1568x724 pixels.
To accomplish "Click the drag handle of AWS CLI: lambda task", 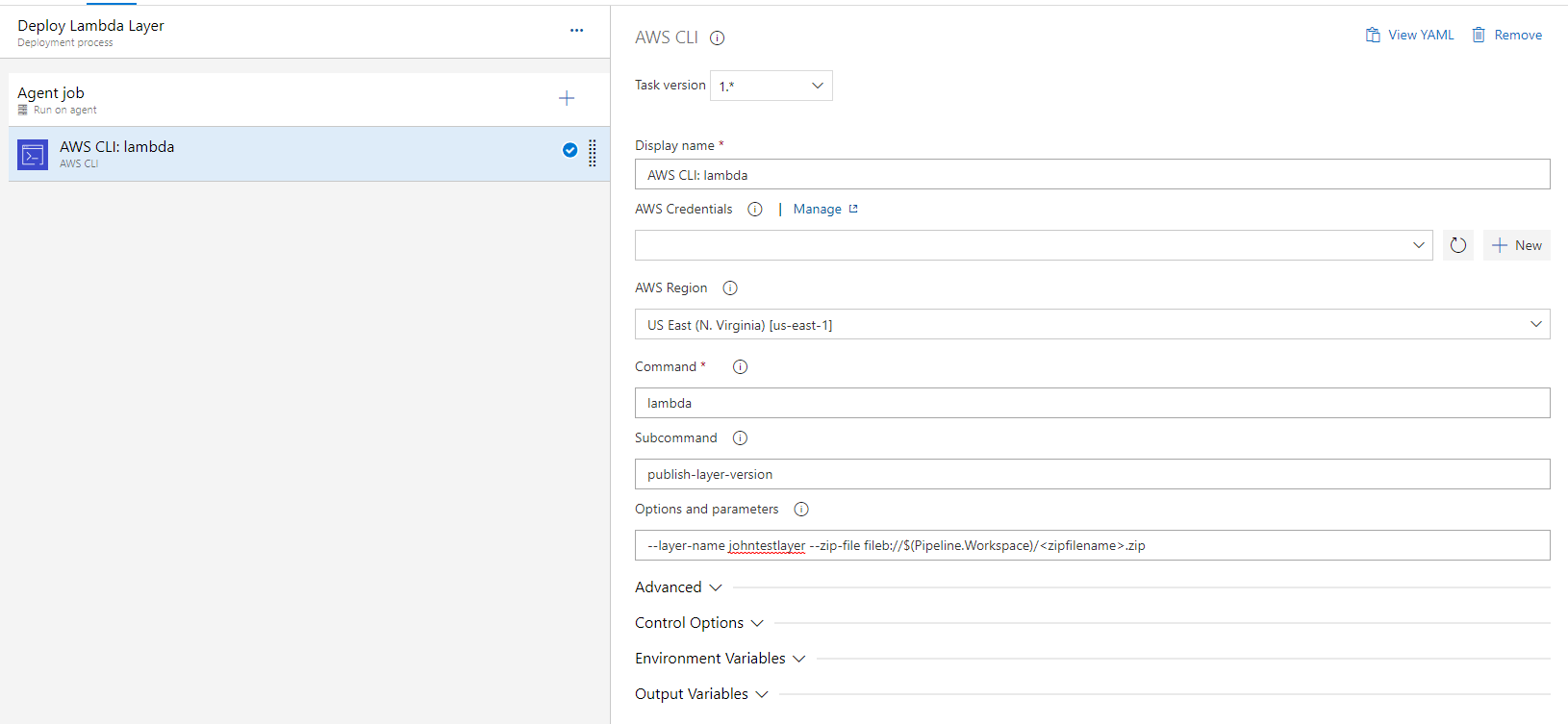I will tap(593, 153).
